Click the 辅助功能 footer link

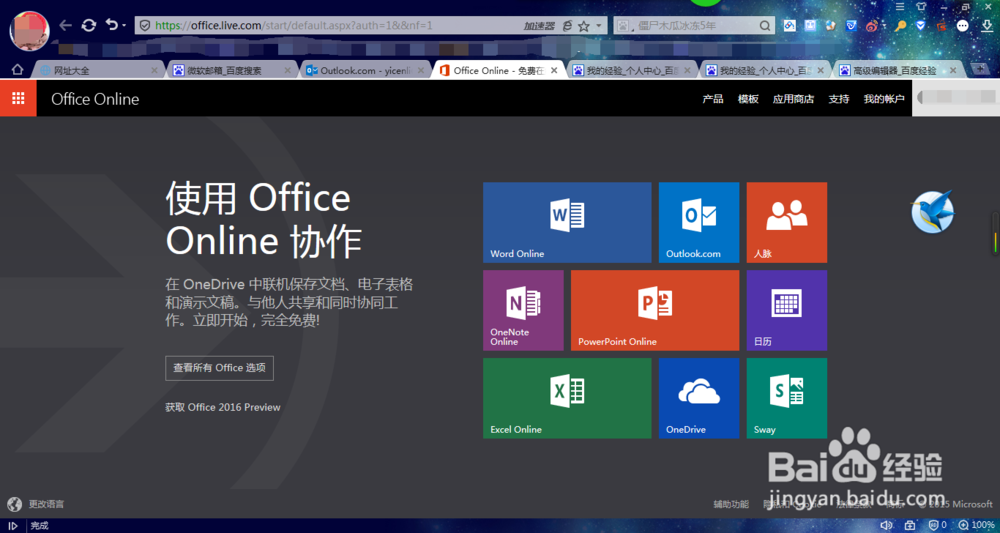click(x=731, y=504)
